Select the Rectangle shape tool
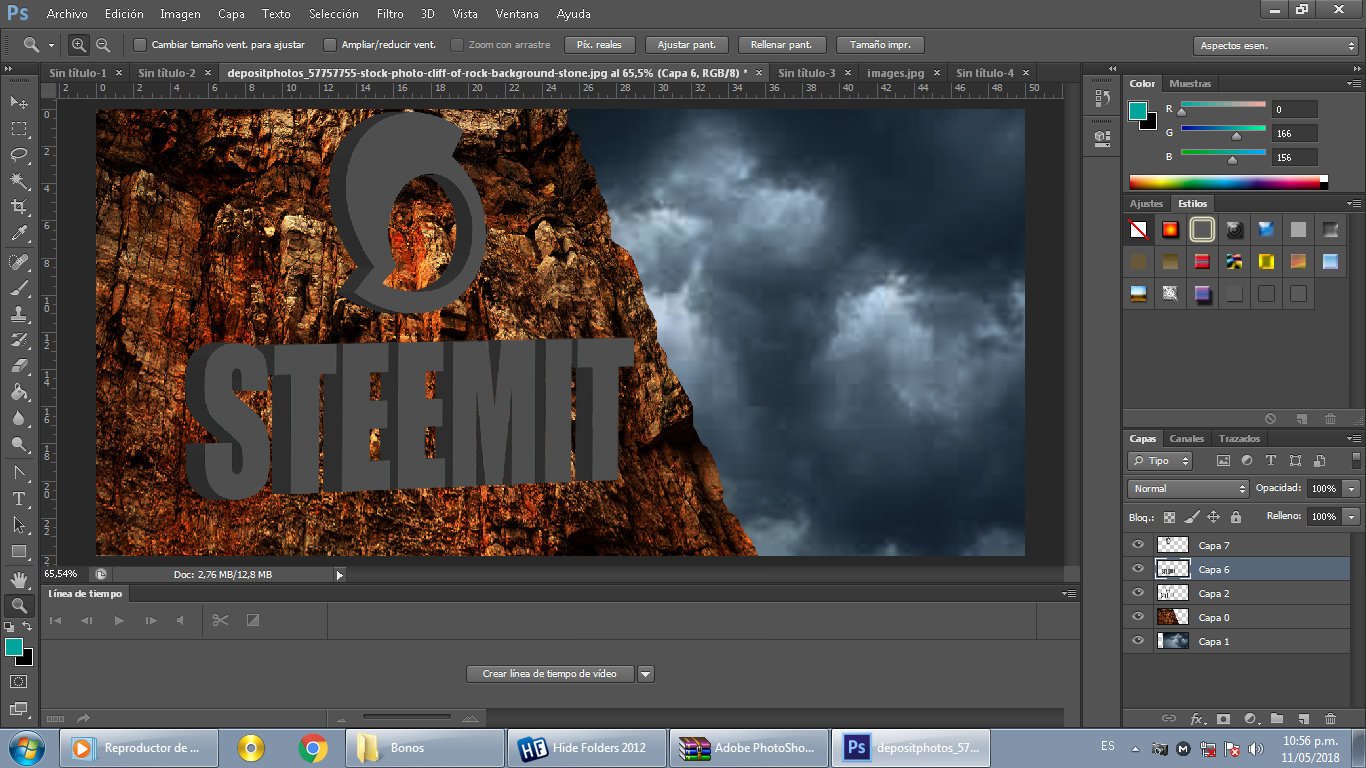The width and height of the screenshot is (1366, 768). (19, 551)
